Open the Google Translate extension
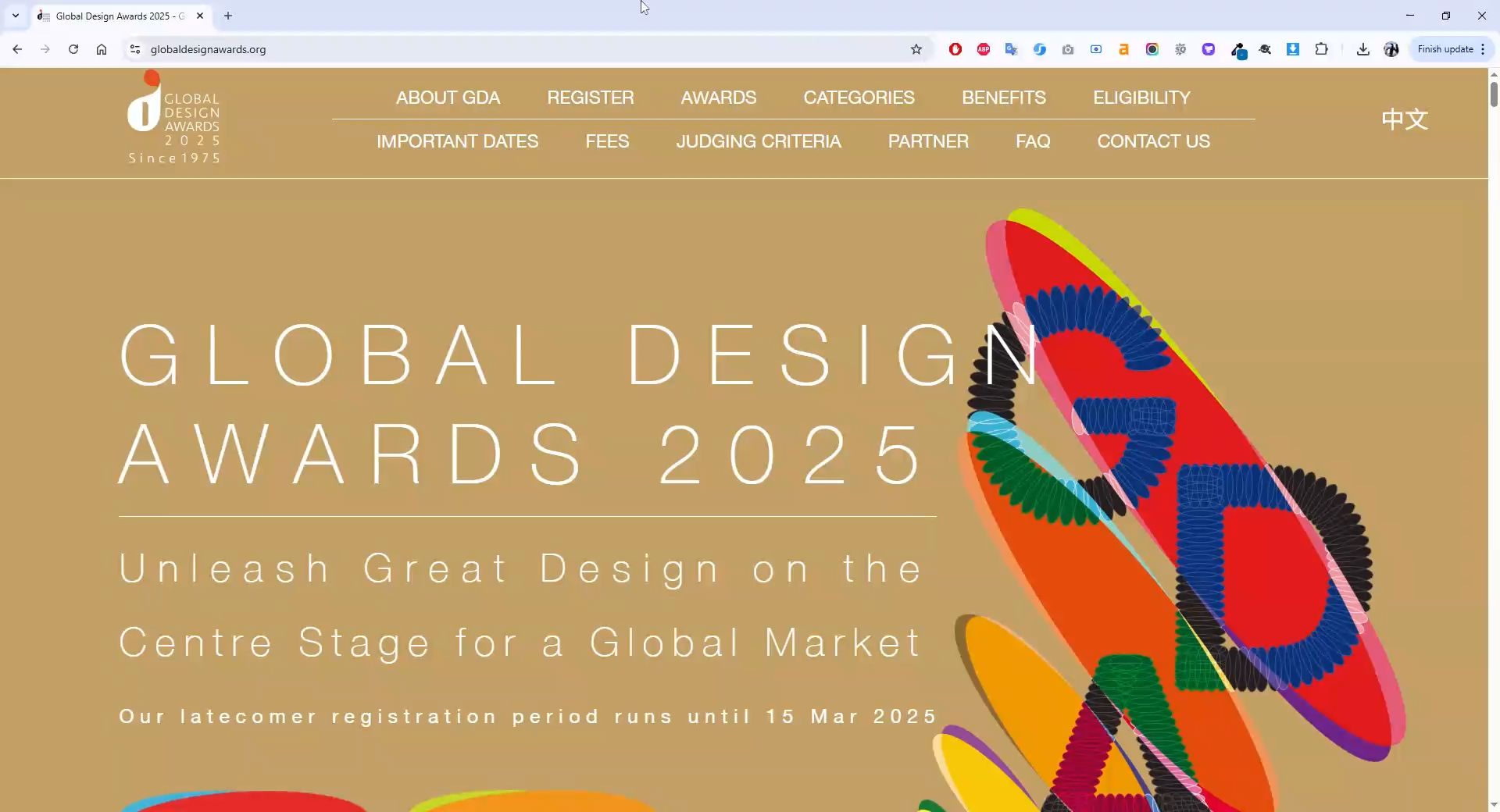This screenshot has height=812, width=1500. 1011,49
